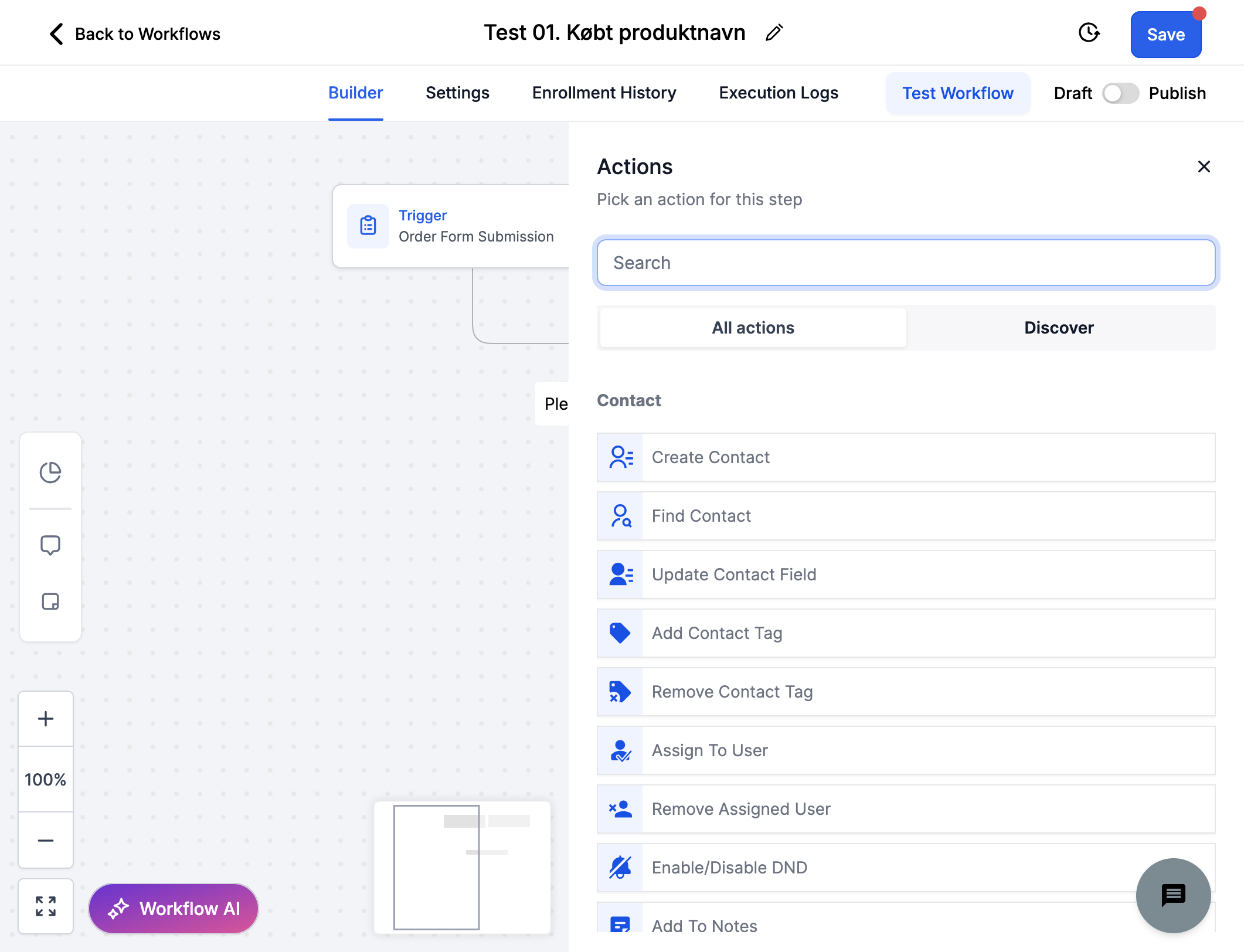Viewport: 1244px width, 952px height.
Task: Choose the Assign To User action
Action: click(906, 750)
